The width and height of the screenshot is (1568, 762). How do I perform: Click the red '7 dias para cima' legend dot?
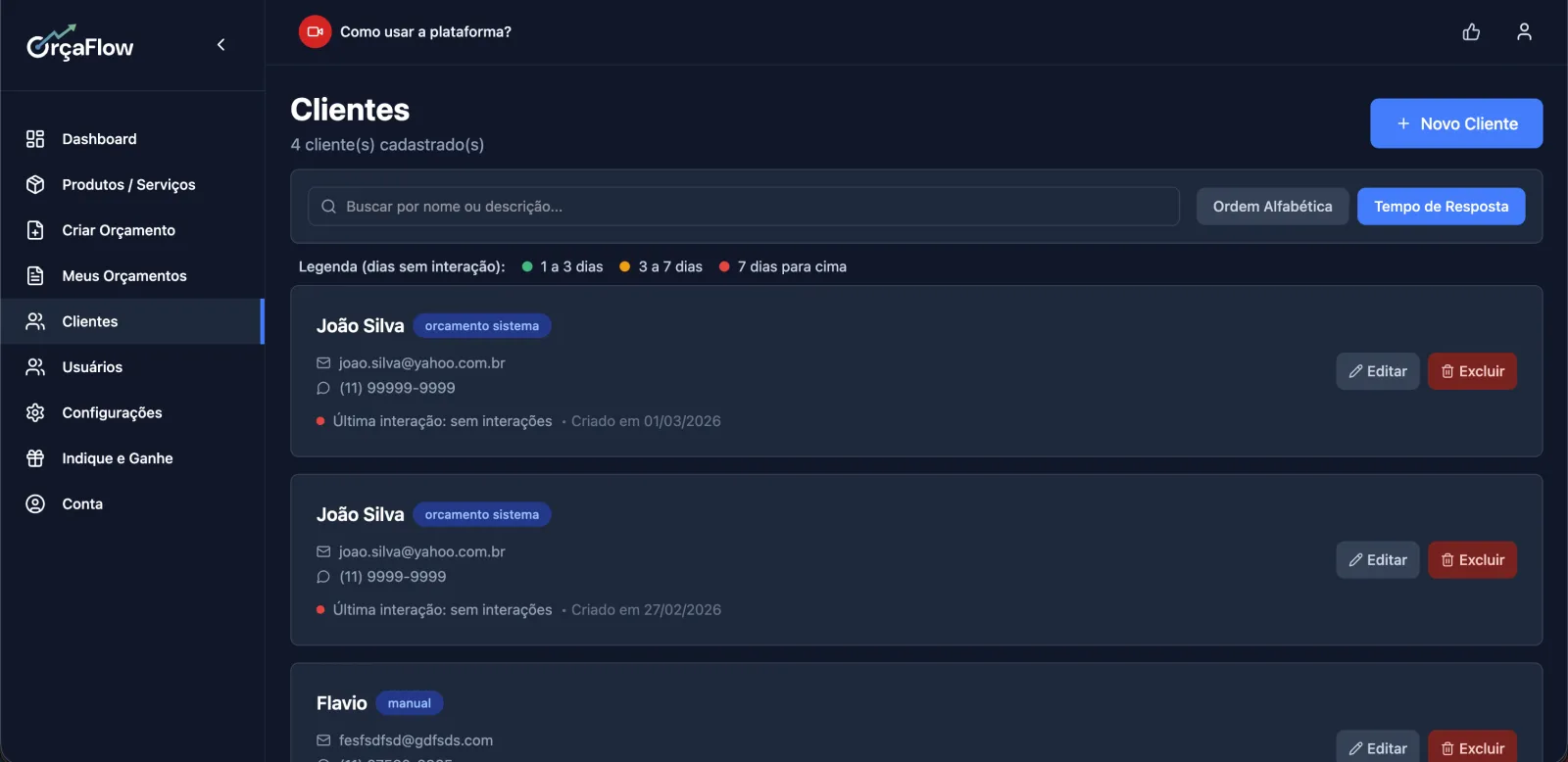point(724,266)
